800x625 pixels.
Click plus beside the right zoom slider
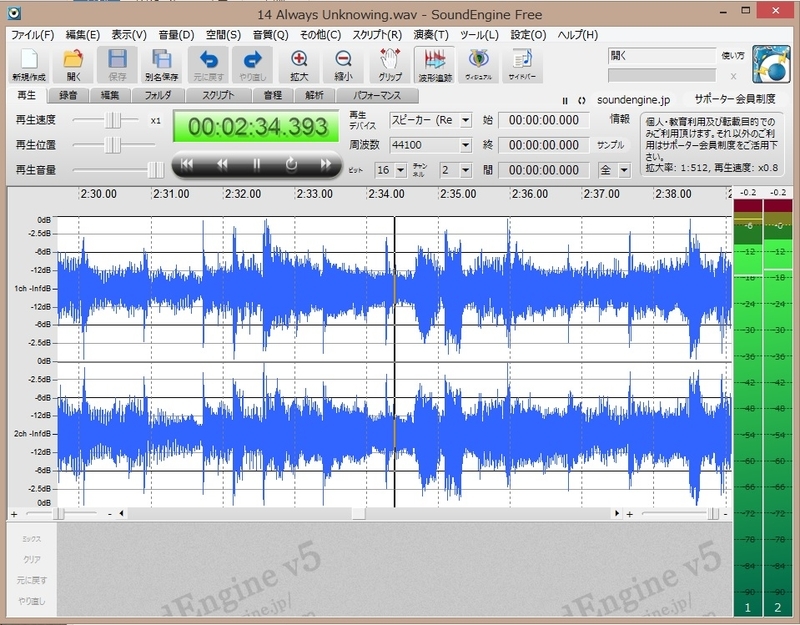coord(630,514)
